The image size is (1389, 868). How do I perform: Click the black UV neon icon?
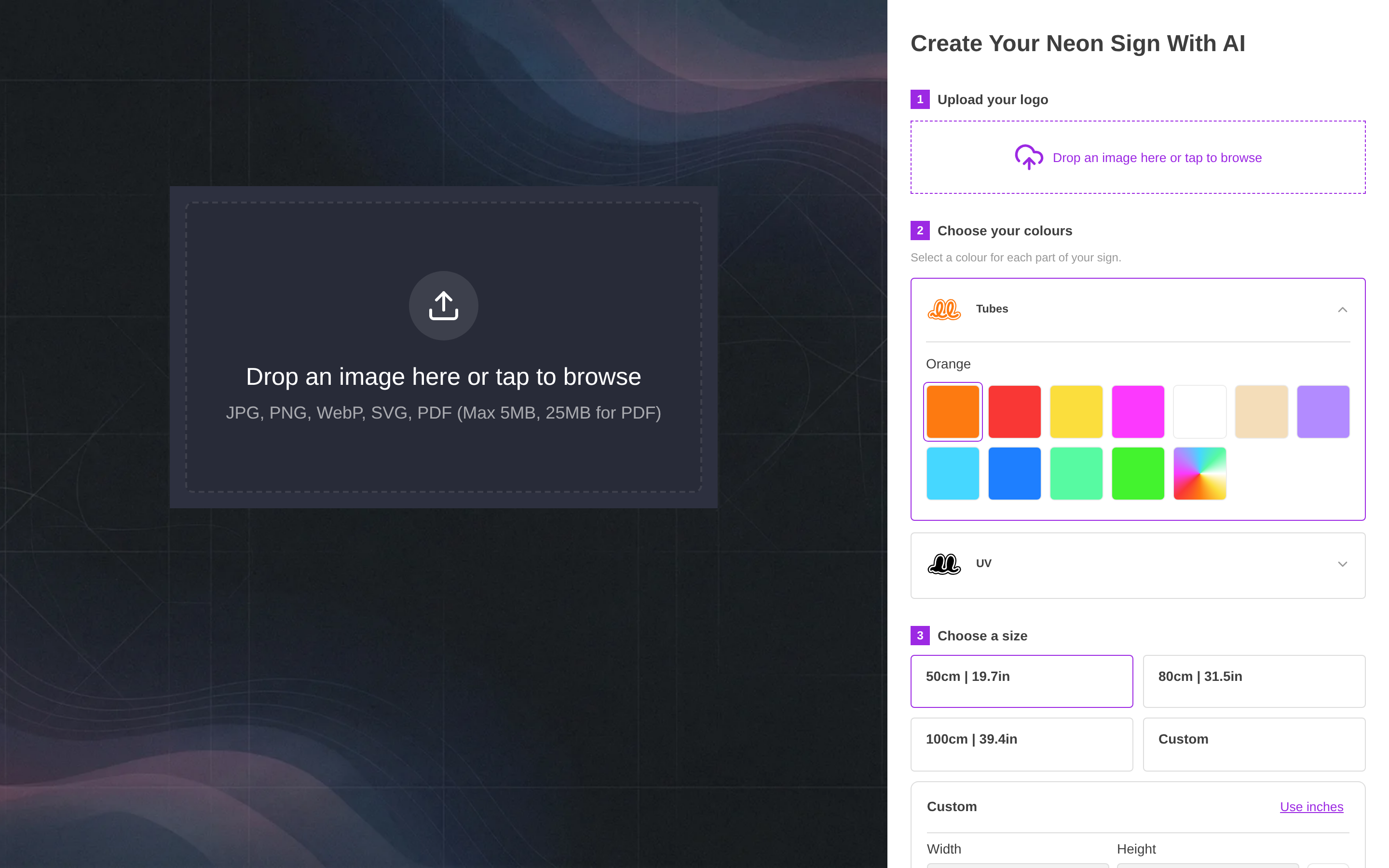coord(944,564)
